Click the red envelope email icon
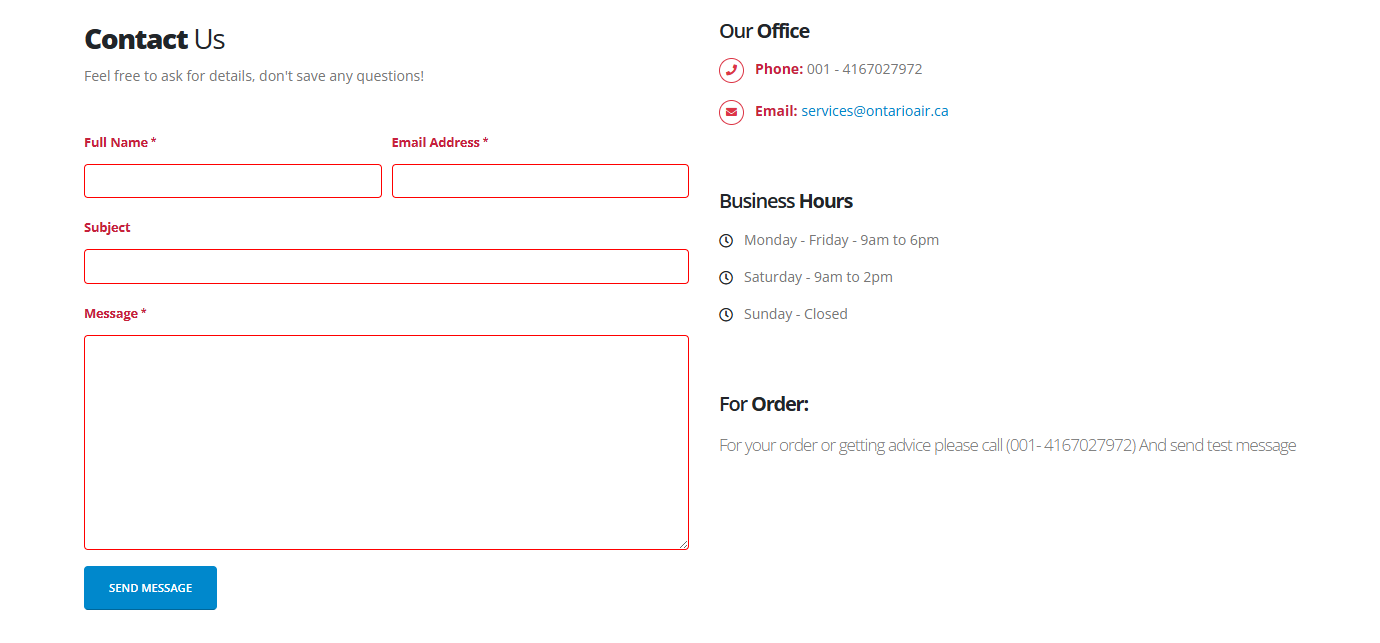1380x643 pixels. (731, 112)
